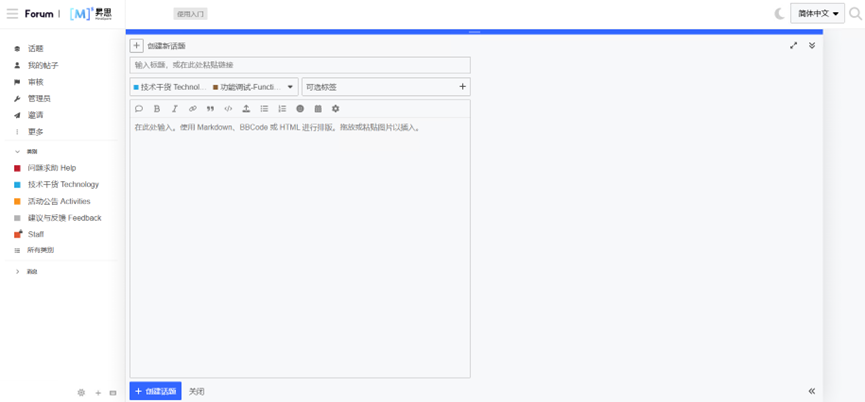The width and height of the screenshot is (865, 402).
Task: Open the 简体中文 language dropdown
Action: [x=817, y=14]
